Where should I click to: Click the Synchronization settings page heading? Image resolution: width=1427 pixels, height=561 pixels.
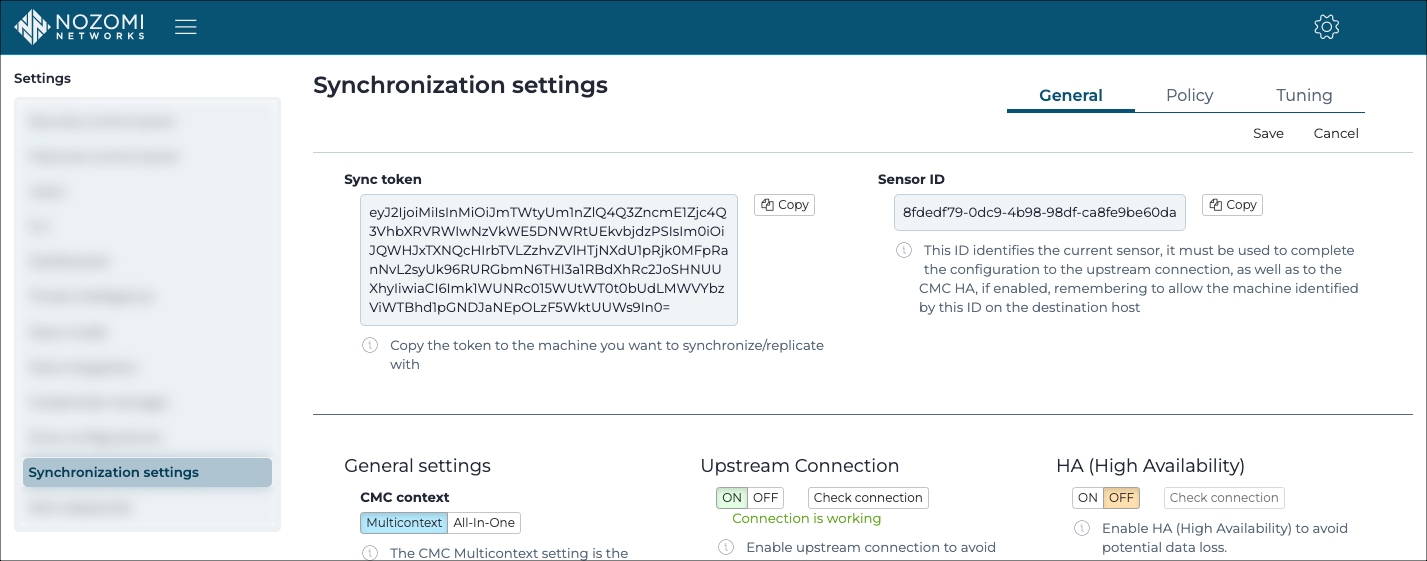click(460, 86)
